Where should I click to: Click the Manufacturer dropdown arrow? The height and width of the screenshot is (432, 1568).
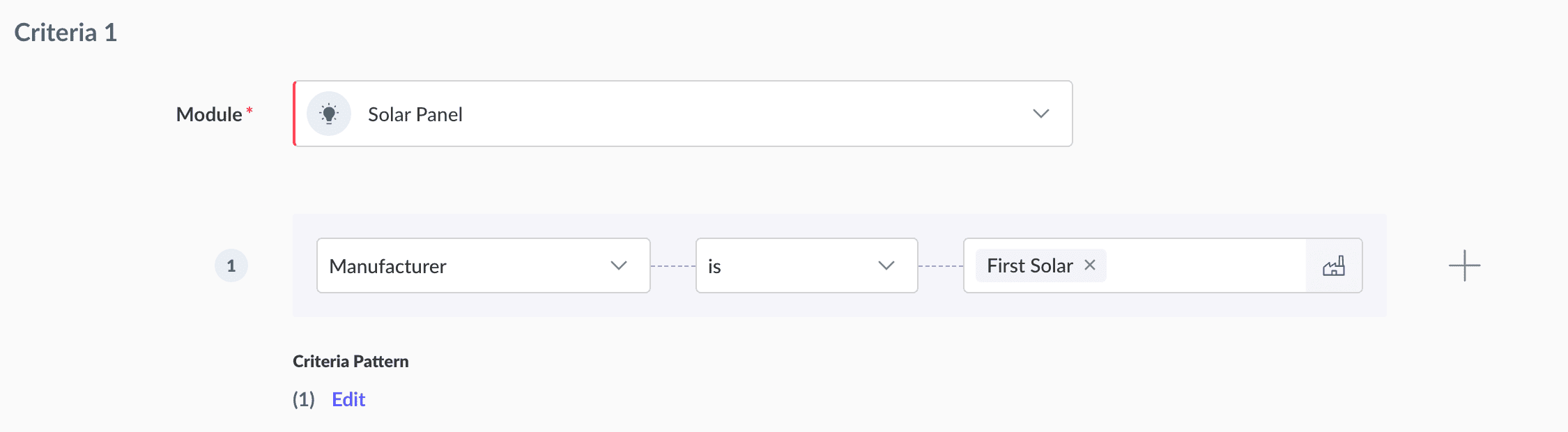[x=618, y=265]
